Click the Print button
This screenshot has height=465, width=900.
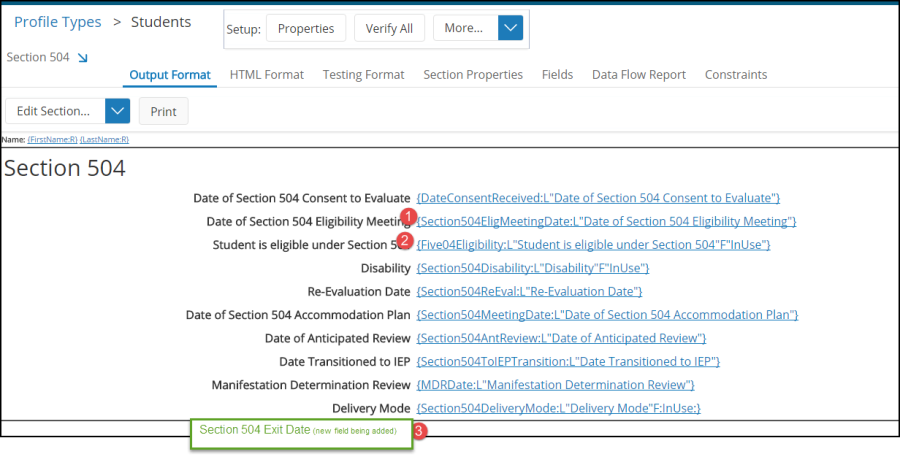(163, 112)
